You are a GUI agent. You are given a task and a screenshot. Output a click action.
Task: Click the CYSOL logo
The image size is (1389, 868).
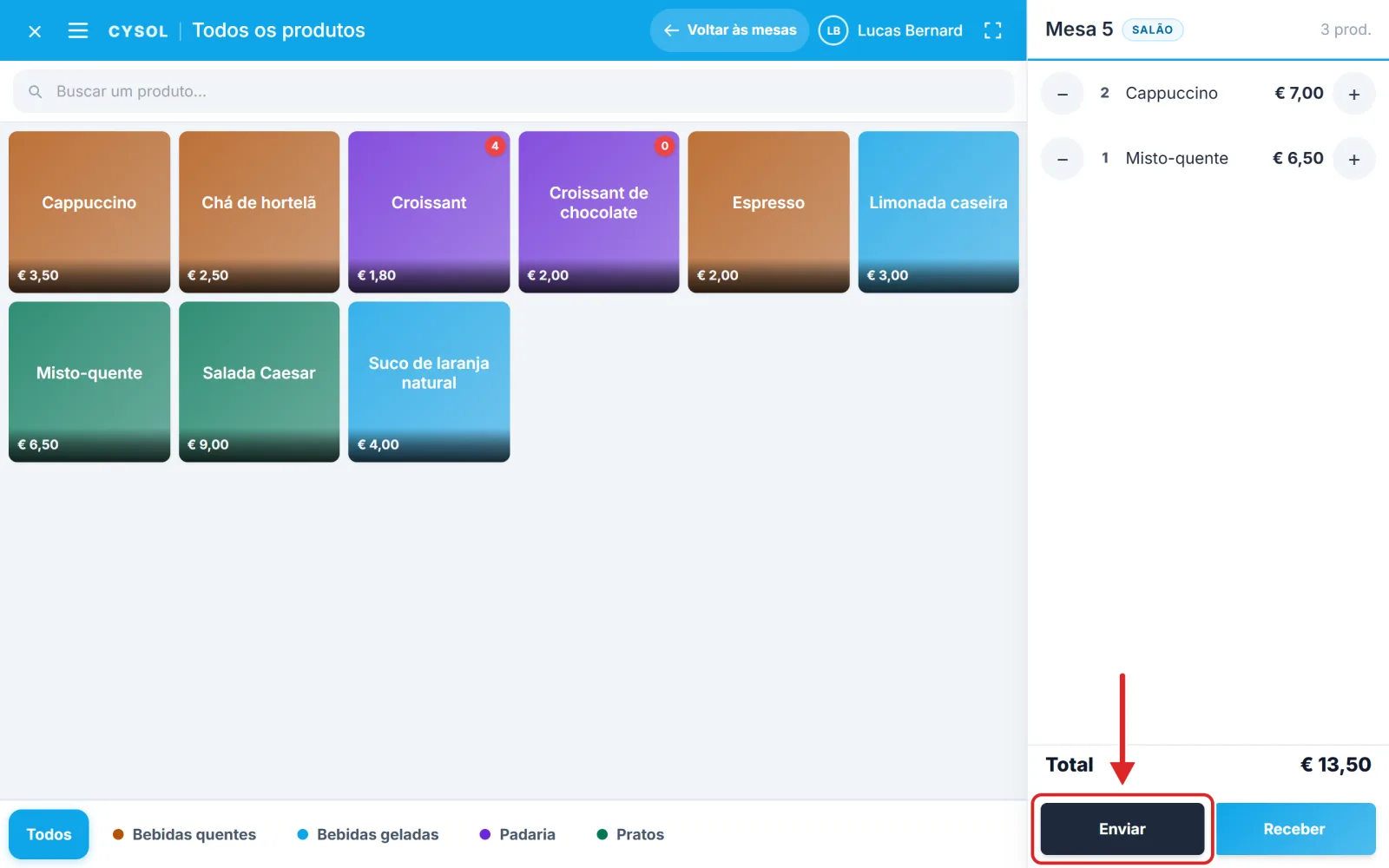(138, 31)
